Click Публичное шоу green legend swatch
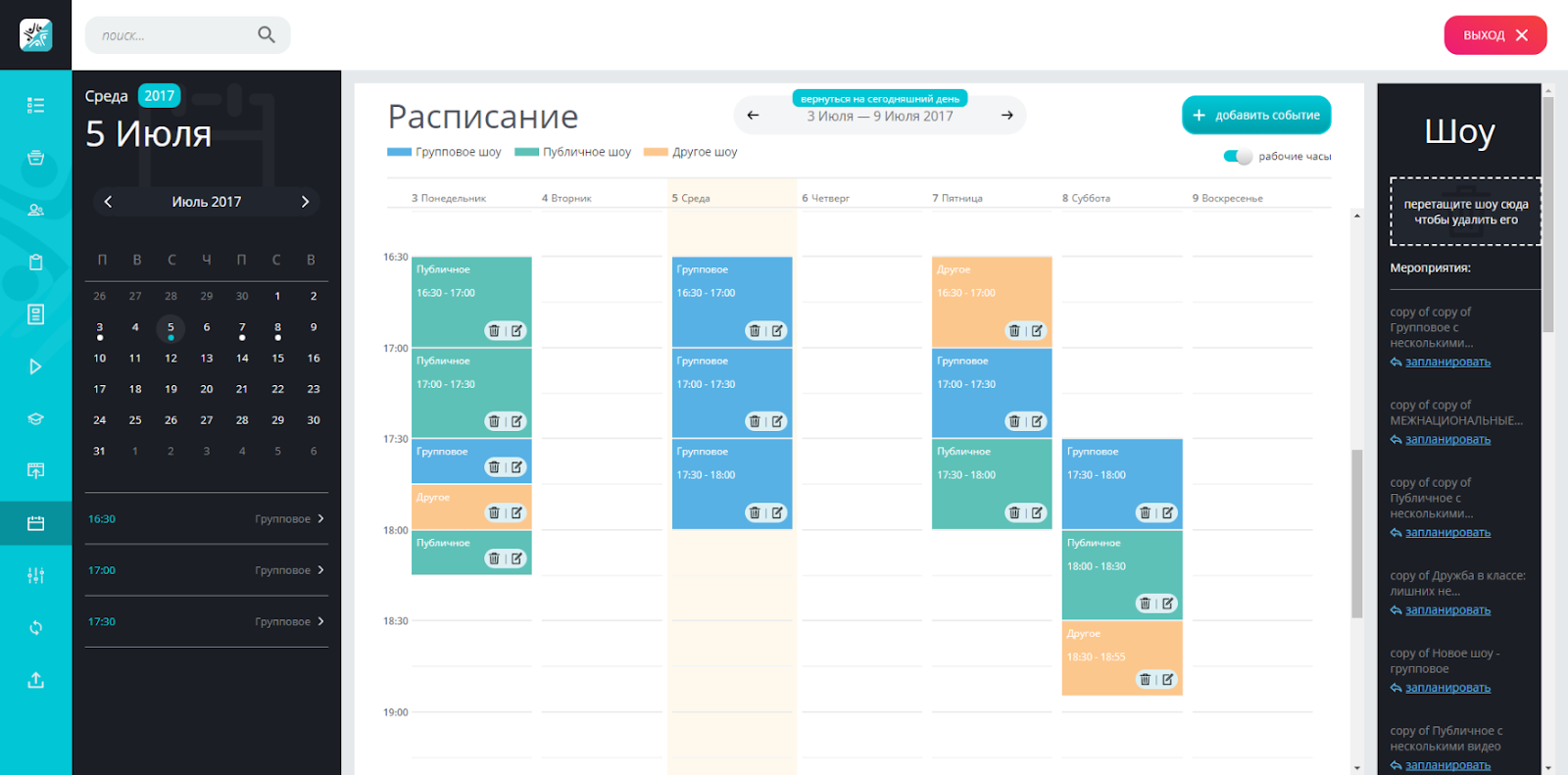Viewport: 1568px width, 775px height. coord(526,152)
